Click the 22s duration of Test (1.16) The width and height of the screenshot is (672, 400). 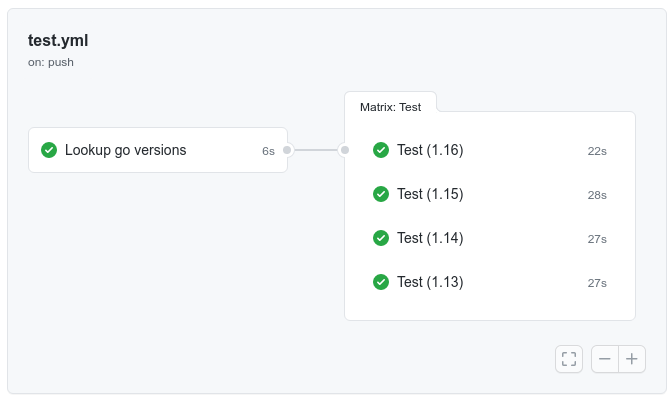tap(597, 151)
